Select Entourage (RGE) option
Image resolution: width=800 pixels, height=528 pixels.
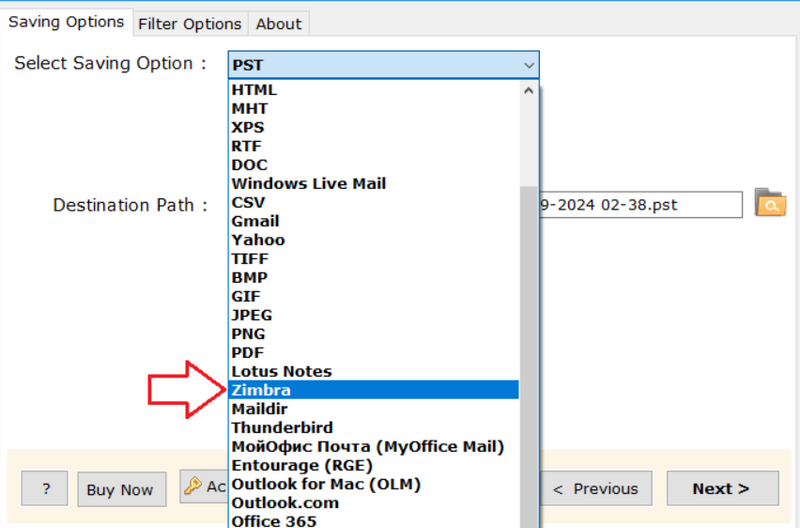pos(374,466)
